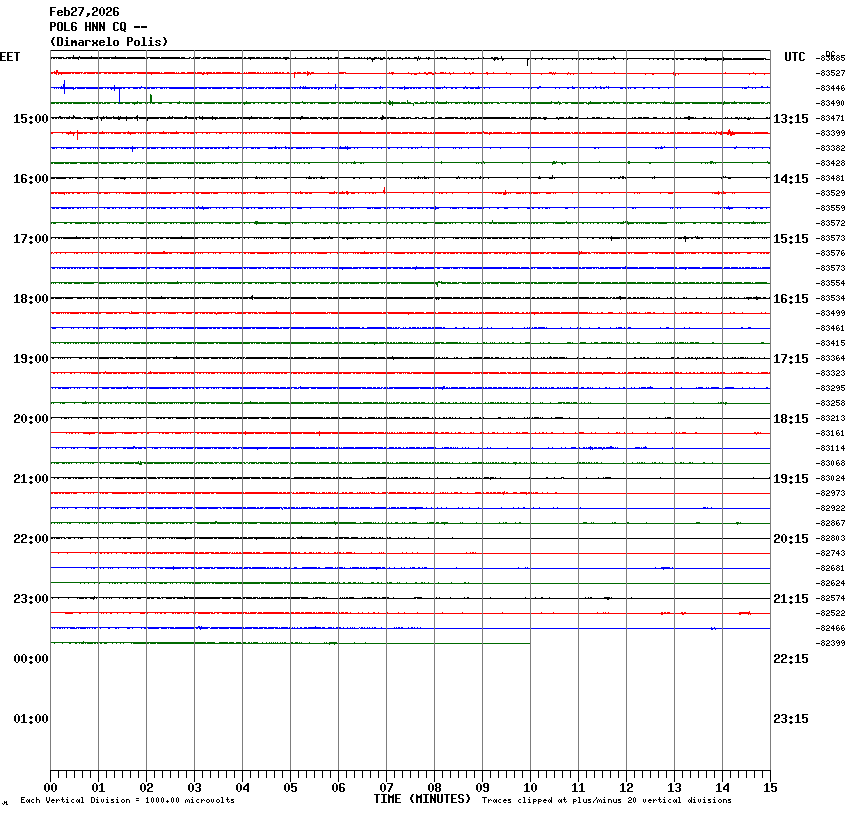Select the 00:00 EET time label
This screenshot has height=814, width=850.
pos(30,659)
